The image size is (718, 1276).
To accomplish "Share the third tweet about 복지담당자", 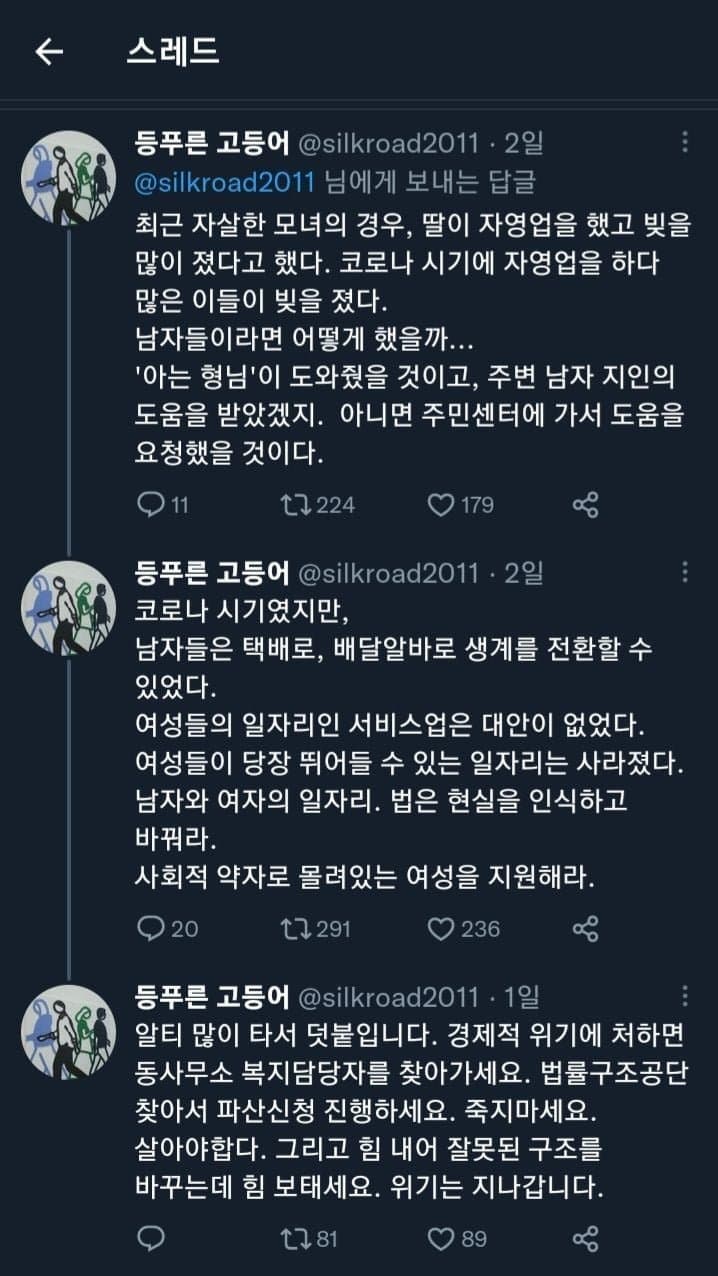I will pos(585,1240).
